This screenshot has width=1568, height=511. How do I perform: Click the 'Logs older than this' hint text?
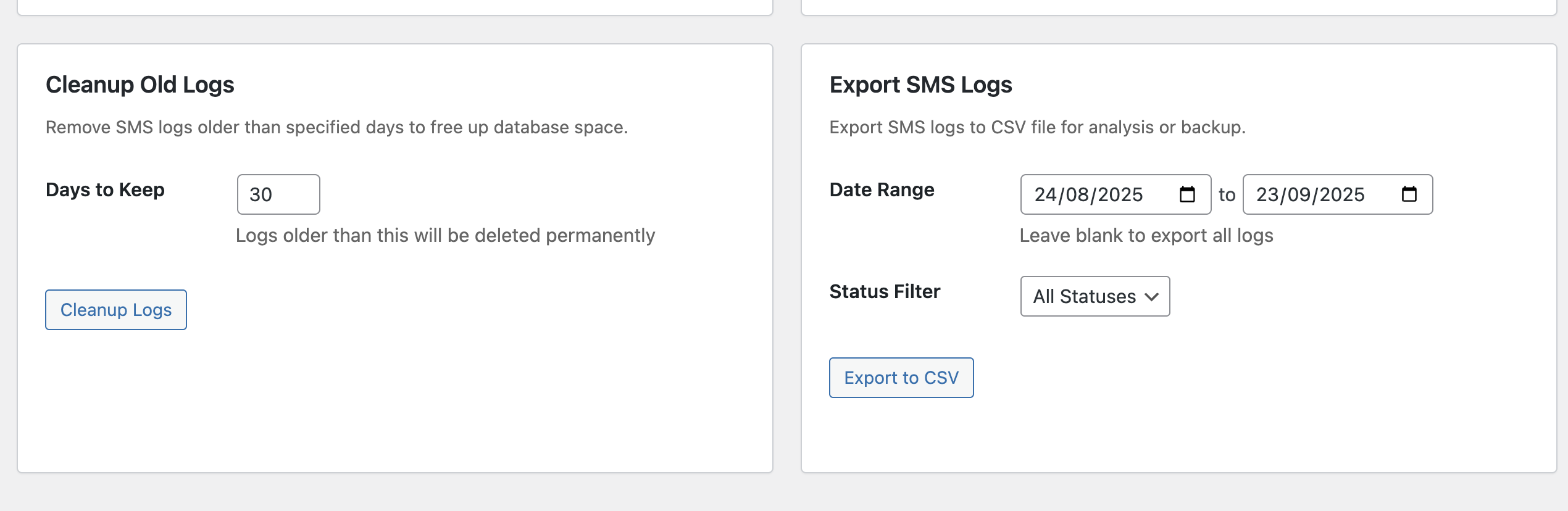click(445, 235)
